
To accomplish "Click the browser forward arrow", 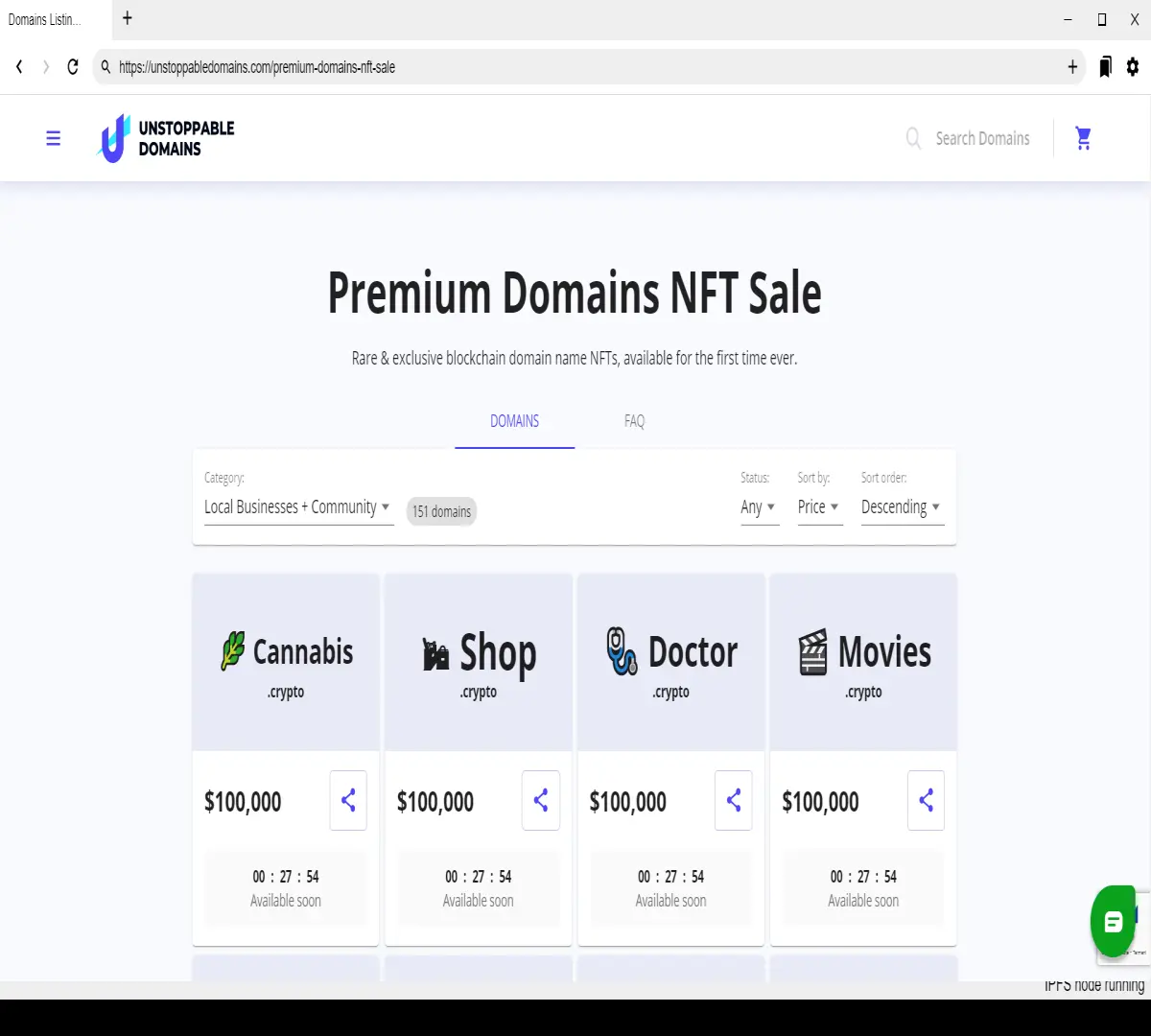I will click(45, 67).
